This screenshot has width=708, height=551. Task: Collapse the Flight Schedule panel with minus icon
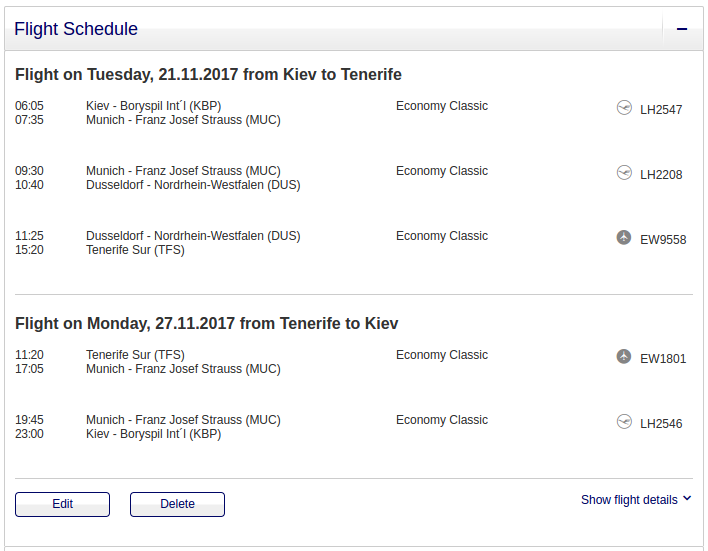point(682,30)
